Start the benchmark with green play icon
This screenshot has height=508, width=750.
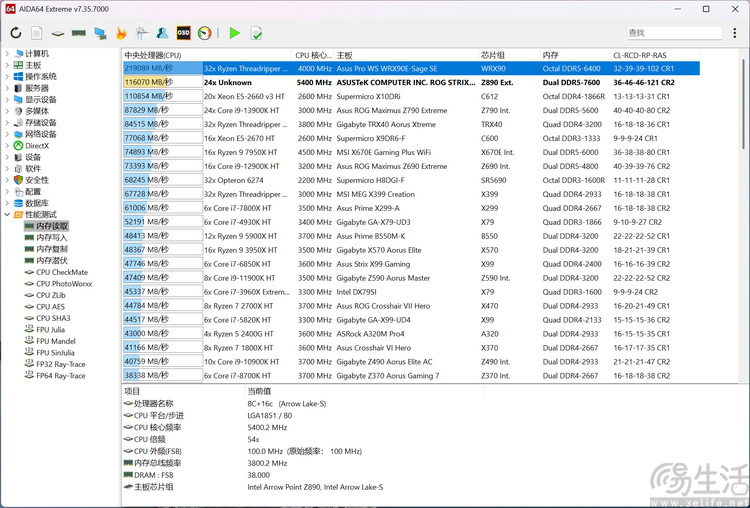(x=234, y=33)
